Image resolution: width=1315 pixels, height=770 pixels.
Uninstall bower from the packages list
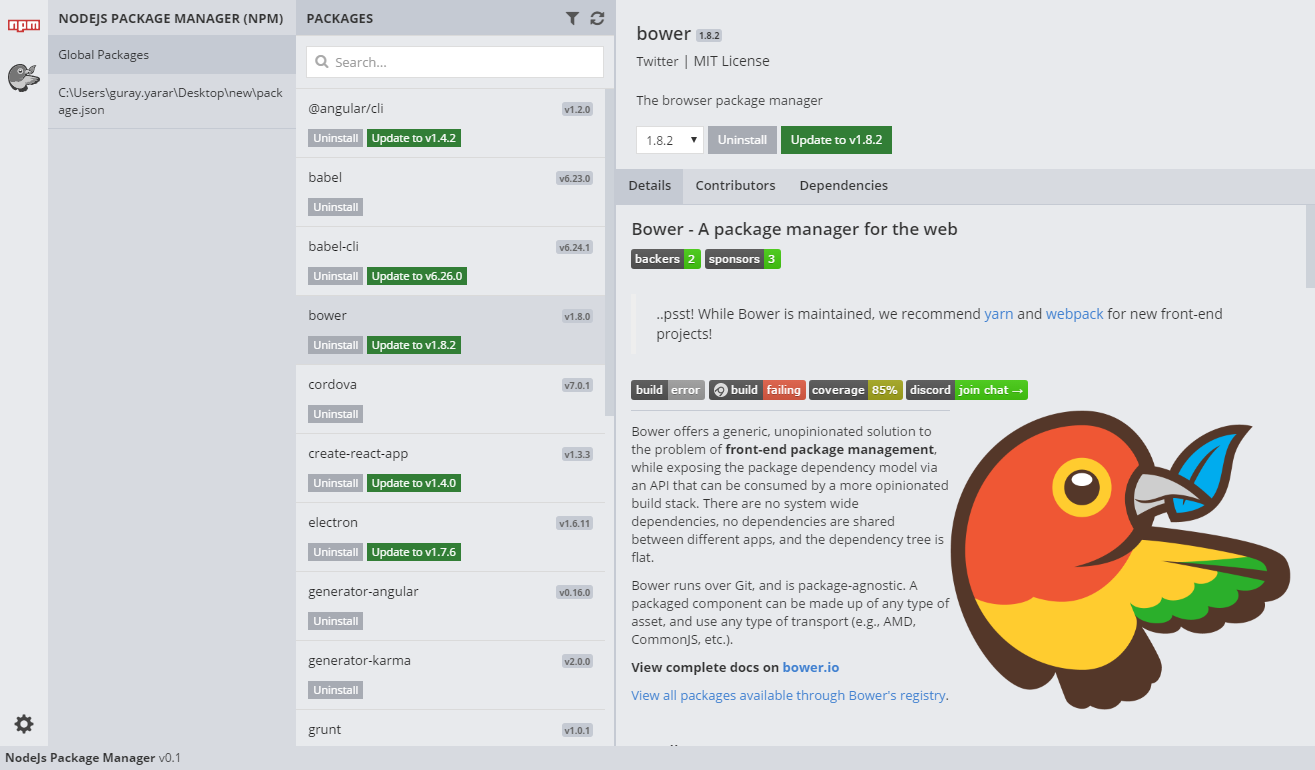pyautogui.click(x=336, y=345)
